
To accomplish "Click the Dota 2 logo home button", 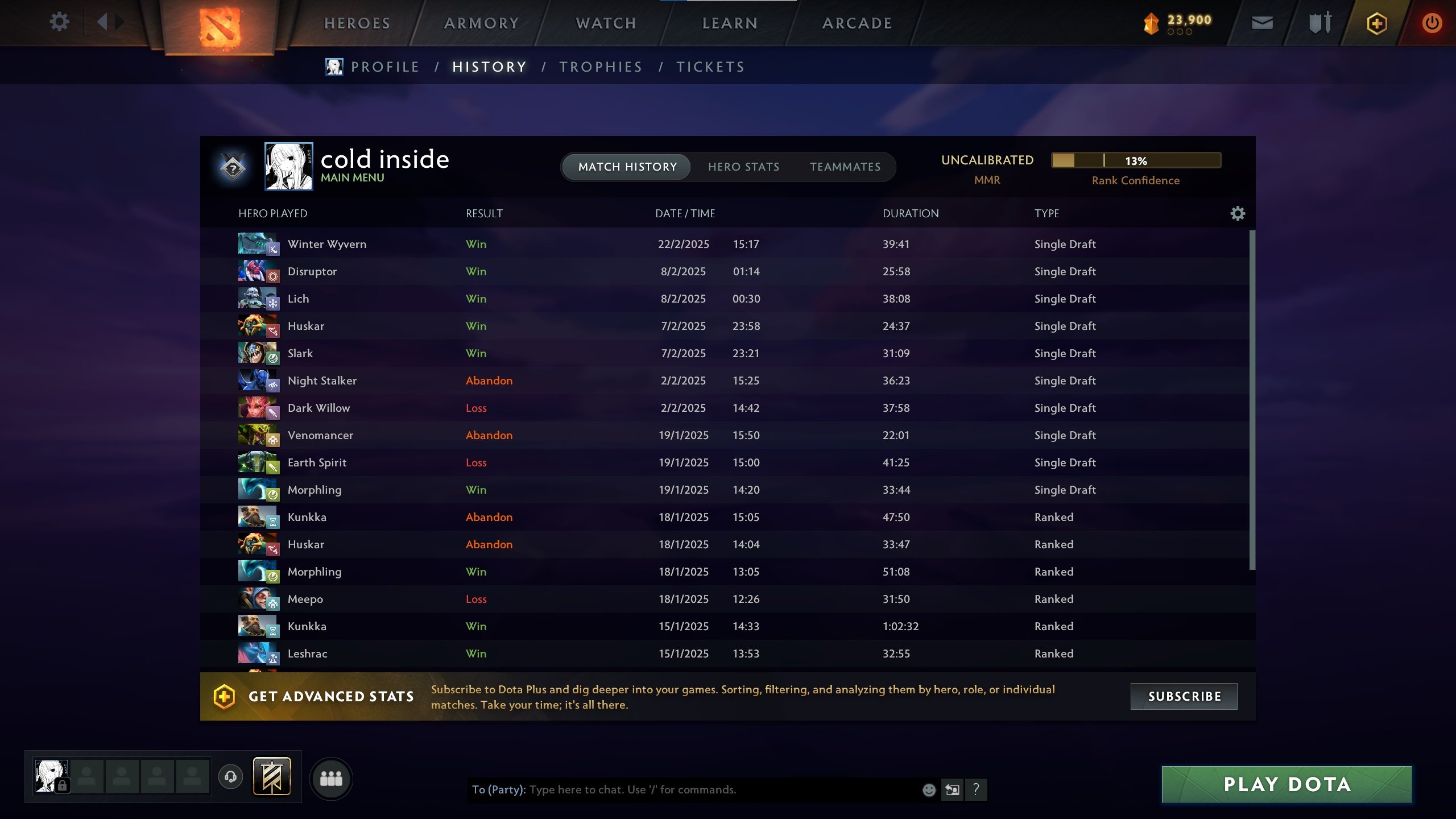I will tap(220, 27).
